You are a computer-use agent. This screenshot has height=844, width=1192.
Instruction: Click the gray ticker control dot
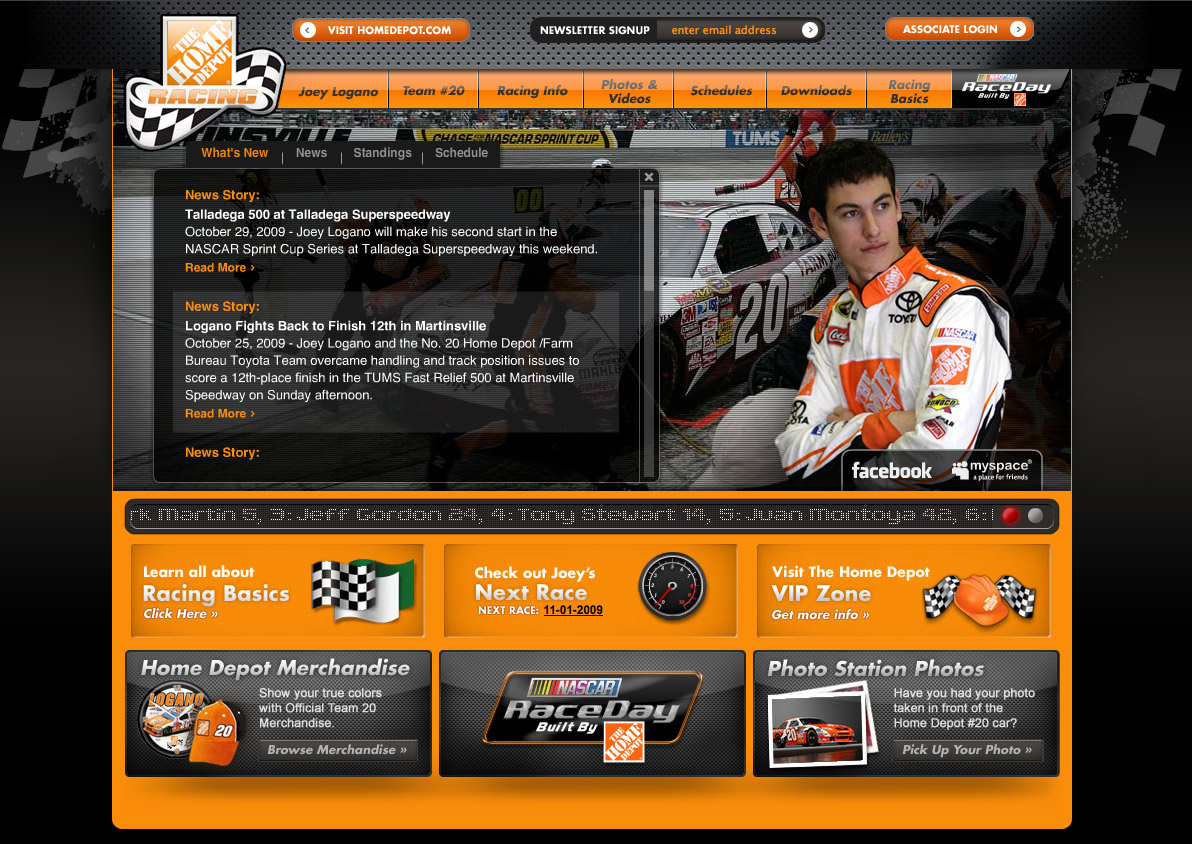(1035, 516)
